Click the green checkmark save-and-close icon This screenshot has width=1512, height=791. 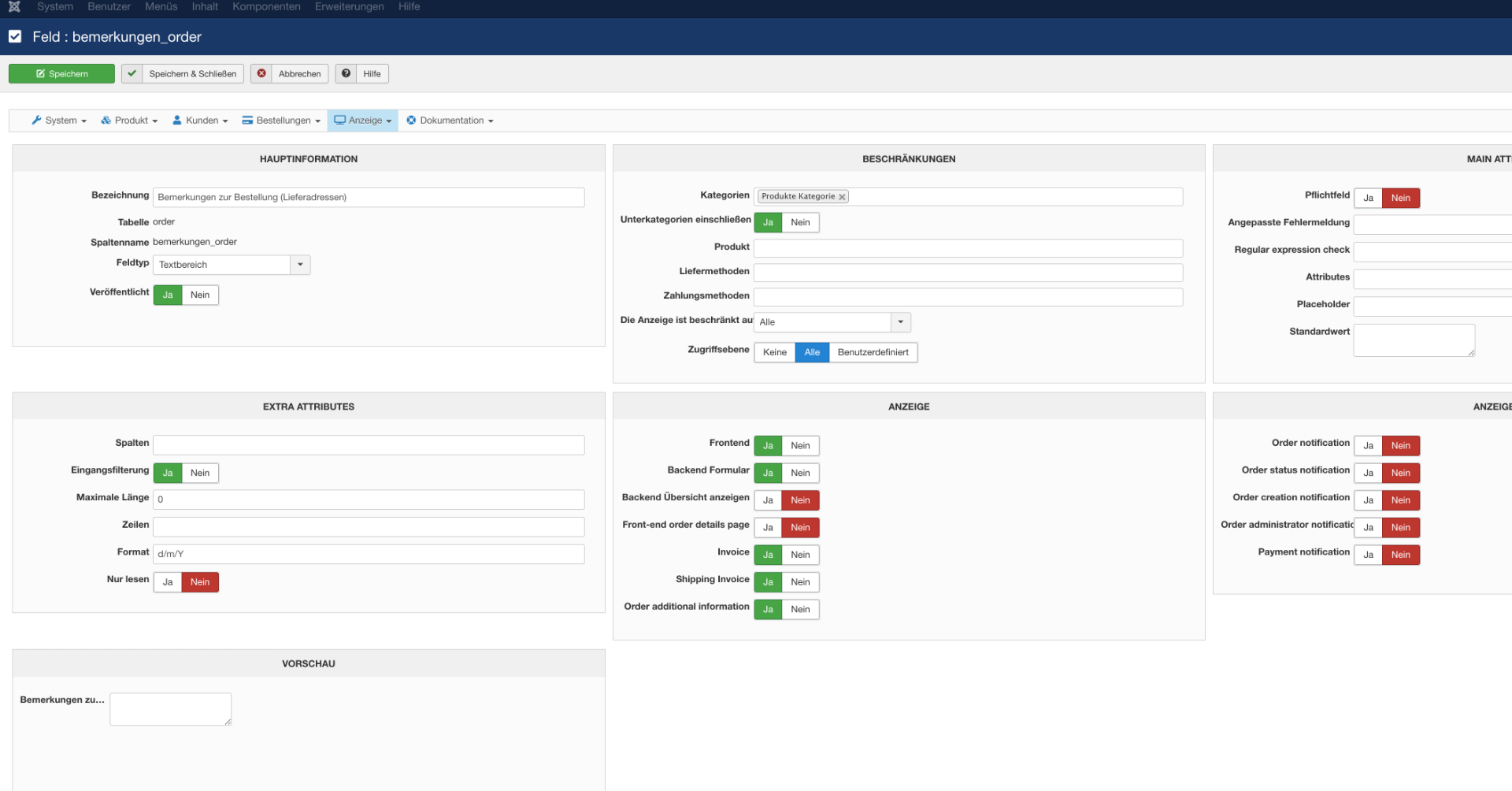(x=132, y=73)
